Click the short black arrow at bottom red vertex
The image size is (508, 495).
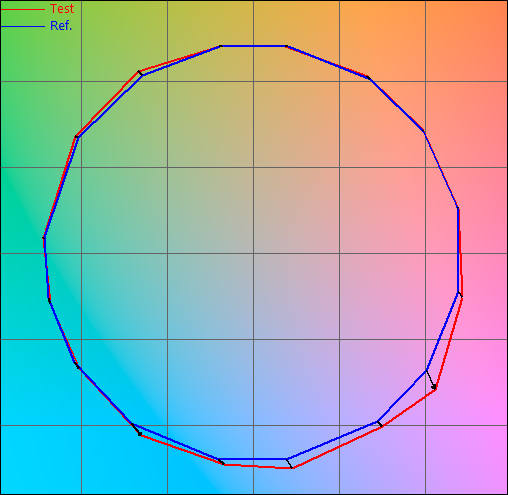pos(289,463)
